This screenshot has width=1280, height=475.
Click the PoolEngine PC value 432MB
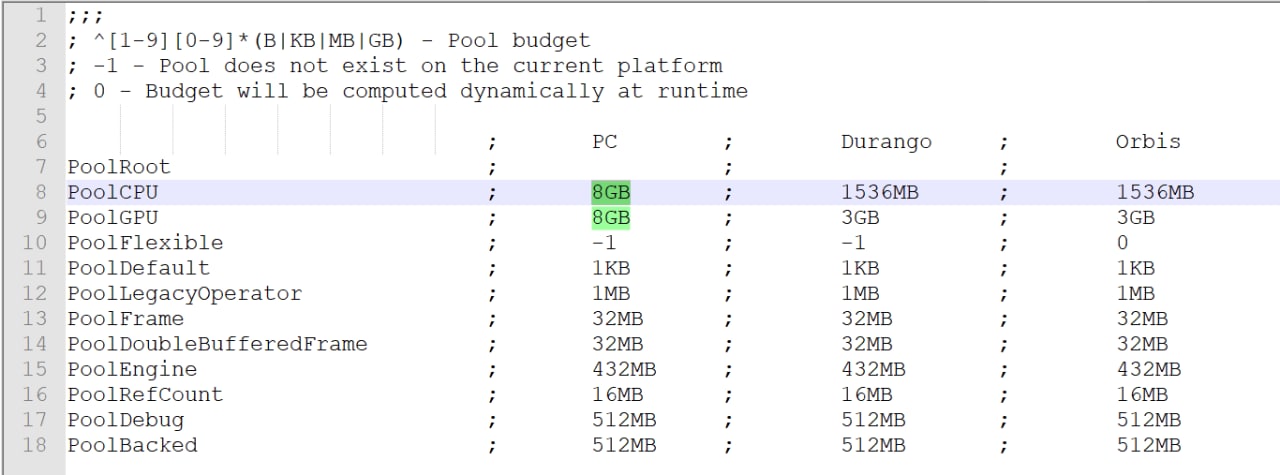[624, 369]
